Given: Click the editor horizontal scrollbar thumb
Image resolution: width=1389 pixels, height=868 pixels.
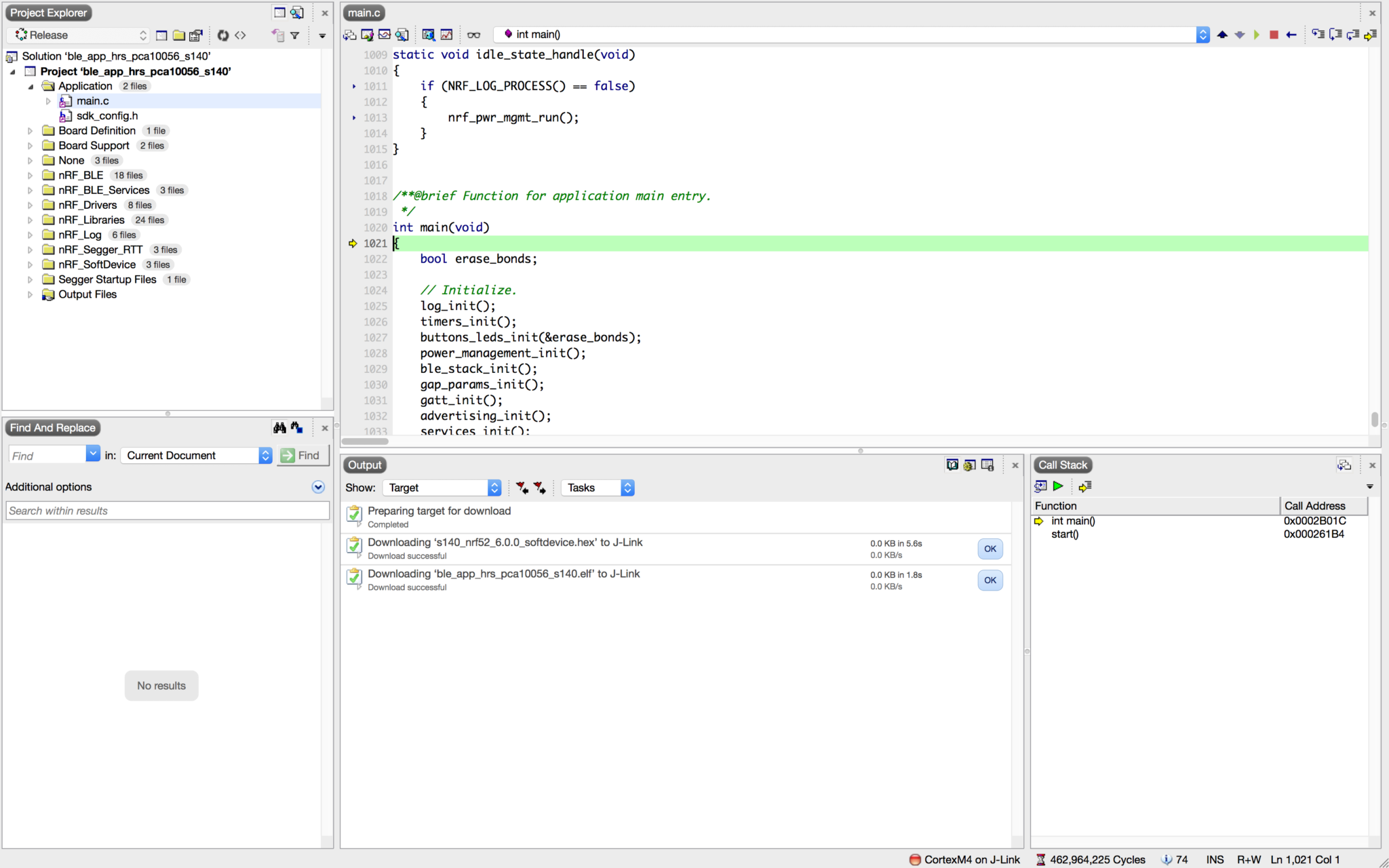Looking at the screenshot, I should tap(365, 441).
